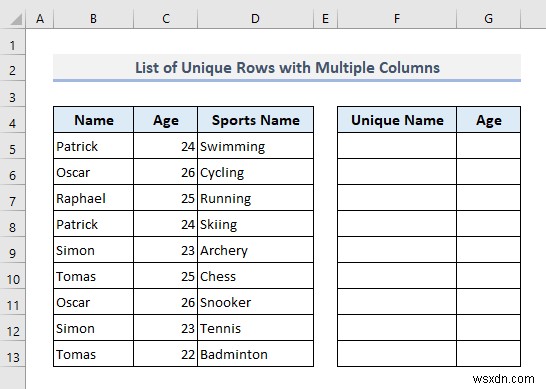Select the 'Snooker' cell

point(255,302)
